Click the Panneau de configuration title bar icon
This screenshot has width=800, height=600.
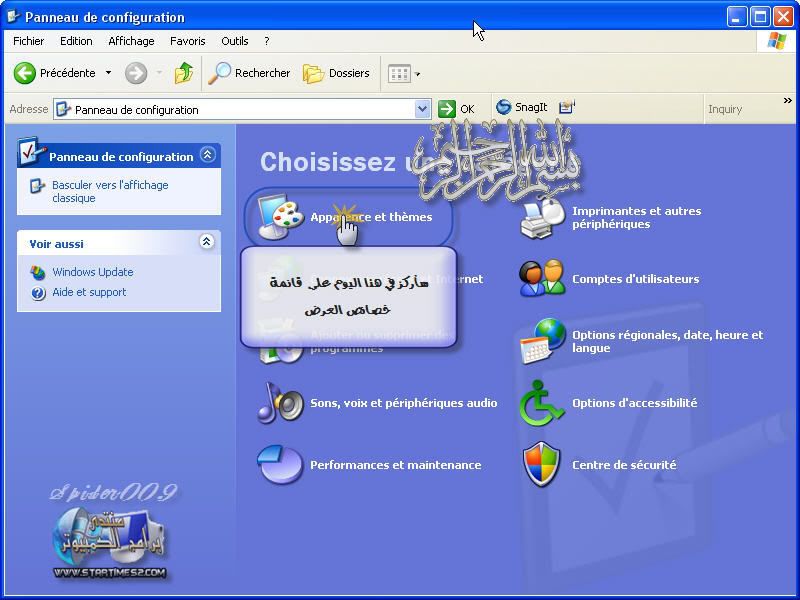coord(13,17)
